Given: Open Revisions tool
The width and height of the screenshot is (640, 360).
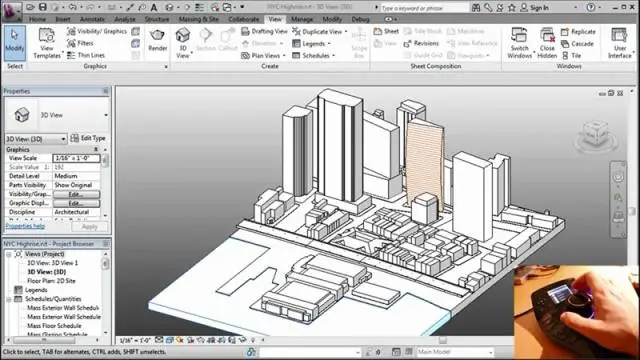Looking at the screenshot, I should point(421,43).
